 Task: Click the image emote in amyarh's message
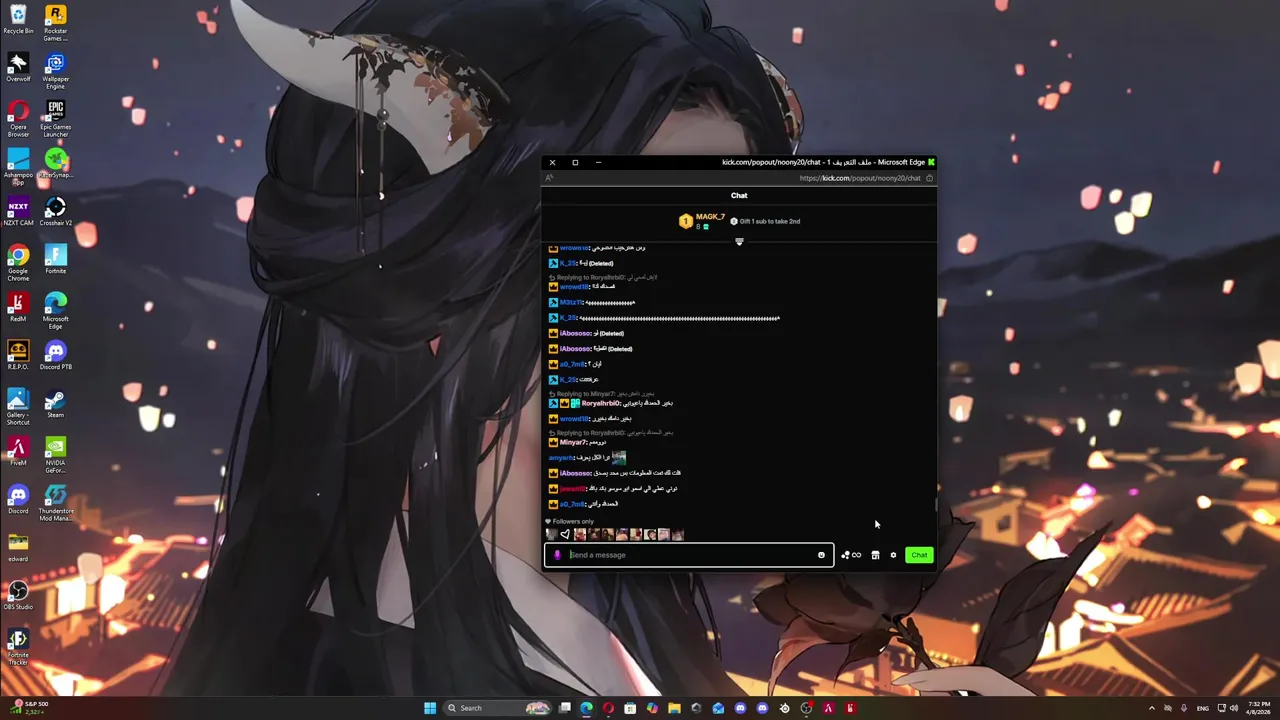[618, 457]
